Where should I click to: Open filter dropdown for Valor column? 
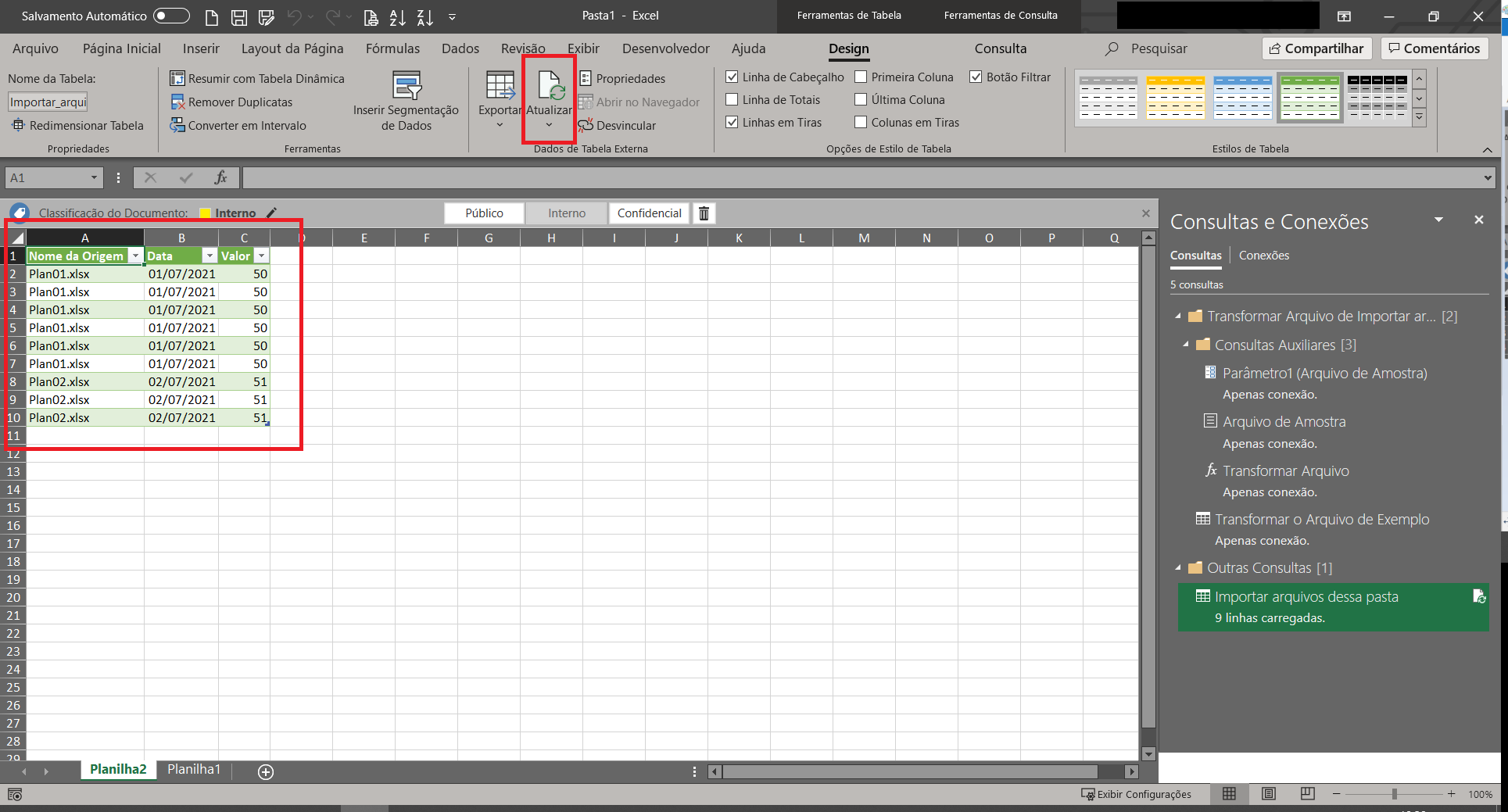tap(262, 256)
